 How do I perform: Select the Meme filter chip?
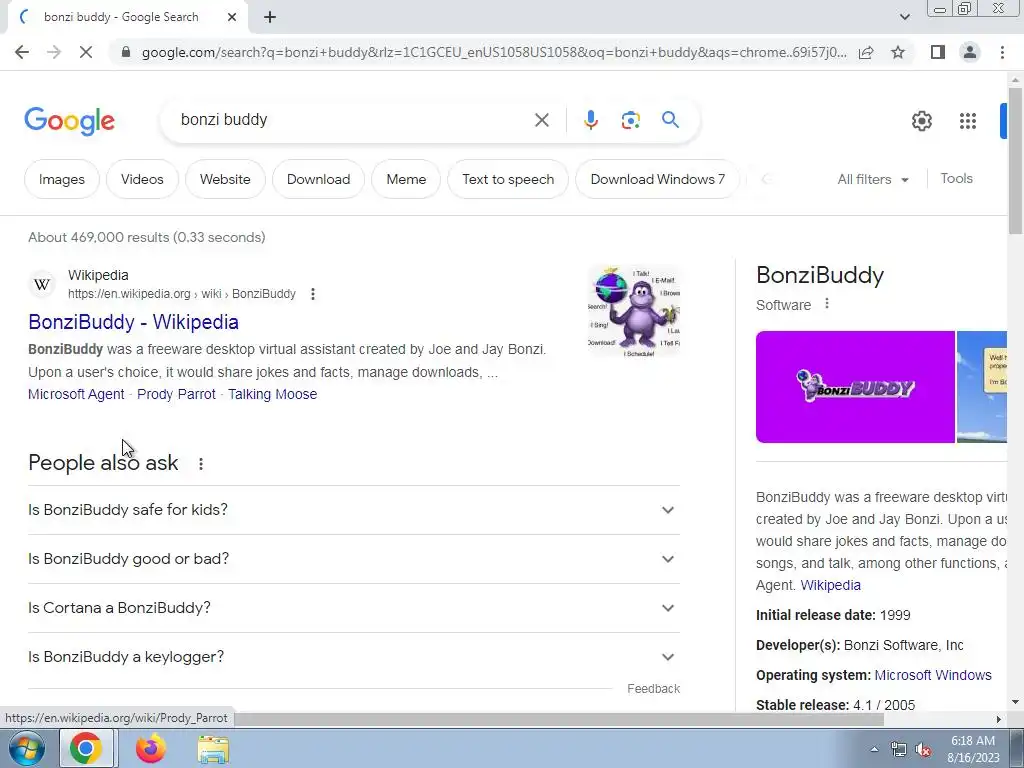click(x=406, y=179)
